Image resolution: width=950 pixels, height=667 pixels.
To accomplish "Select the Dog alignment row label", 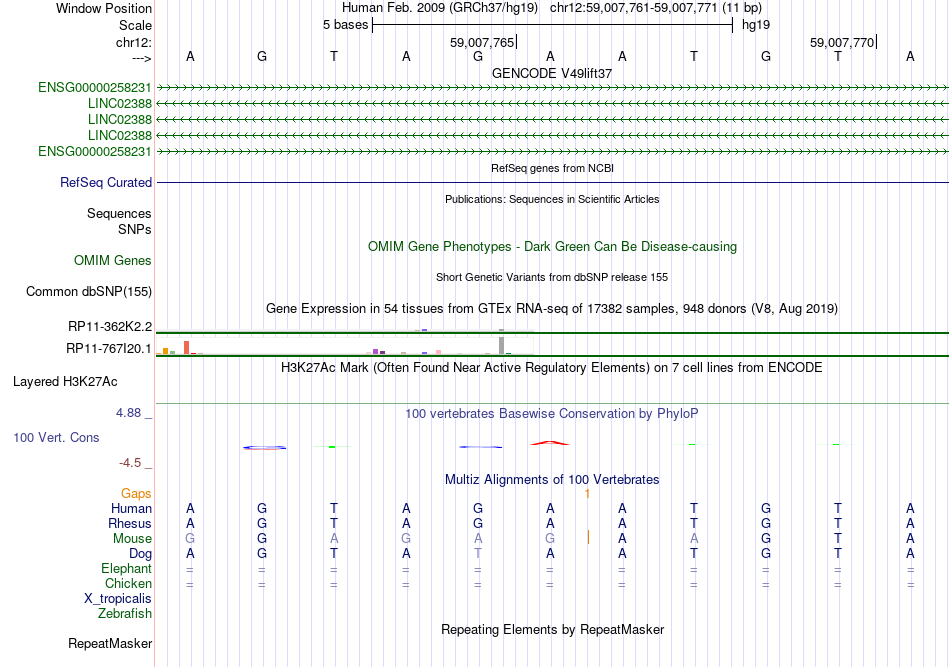I will [141, 554].
